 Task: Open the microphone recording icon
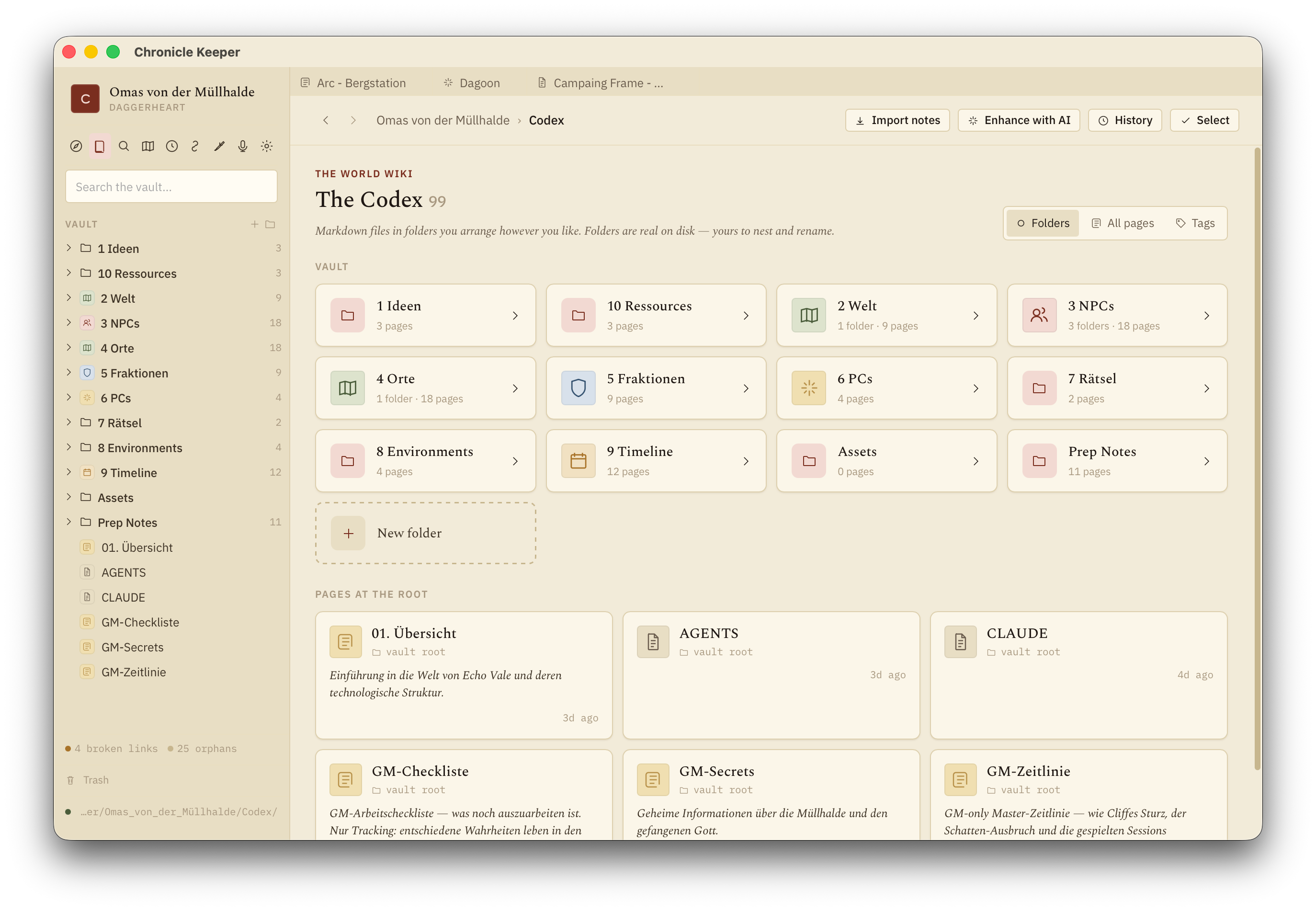[x=242, y=146]
